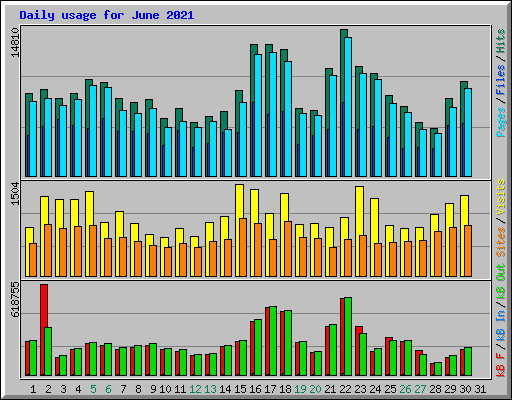Click day 22 on the x-axis
The width and height of the screenshot is (512, 400).
(x=345, y=389)
